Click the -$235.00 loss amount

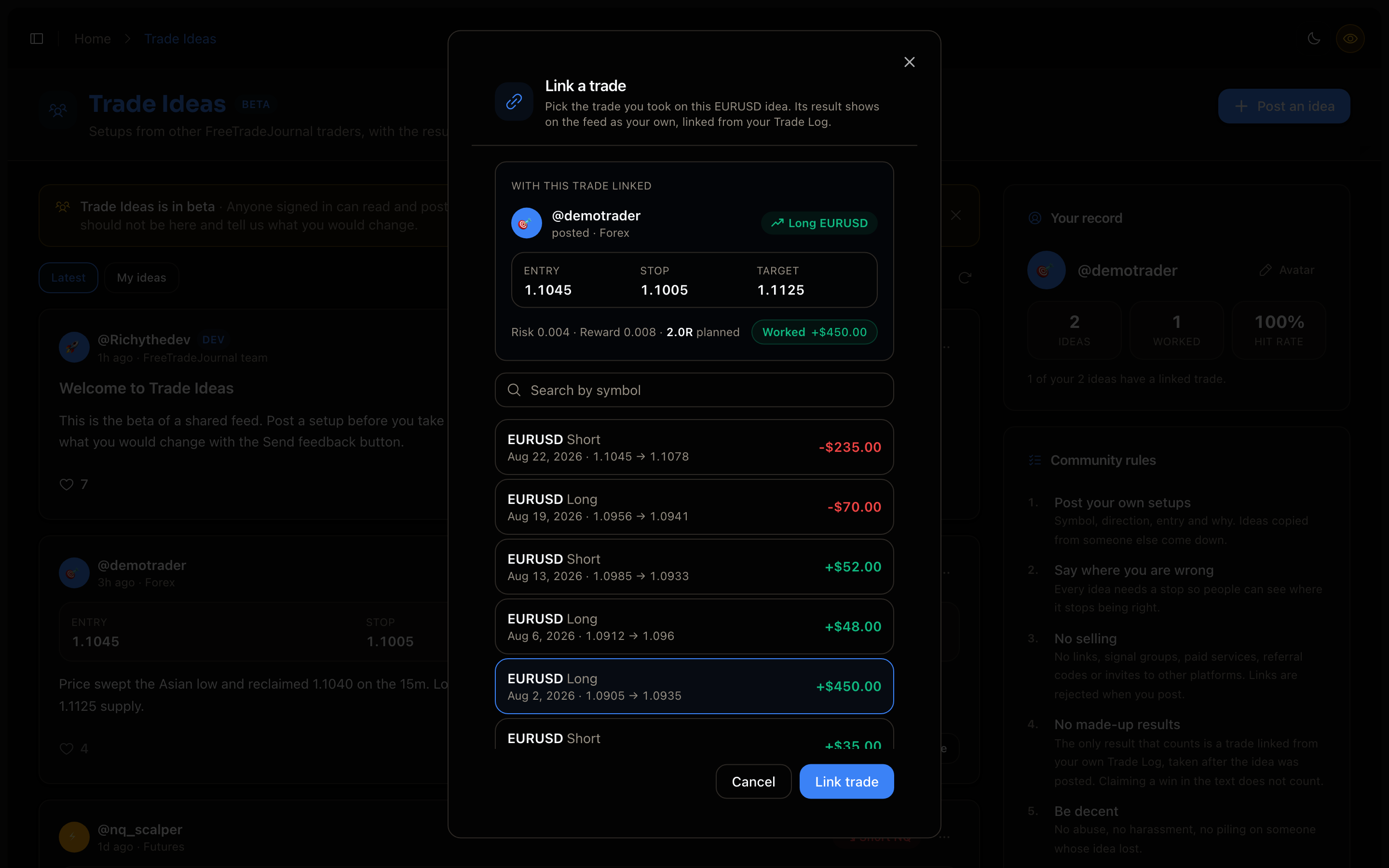tap(849, 447)
